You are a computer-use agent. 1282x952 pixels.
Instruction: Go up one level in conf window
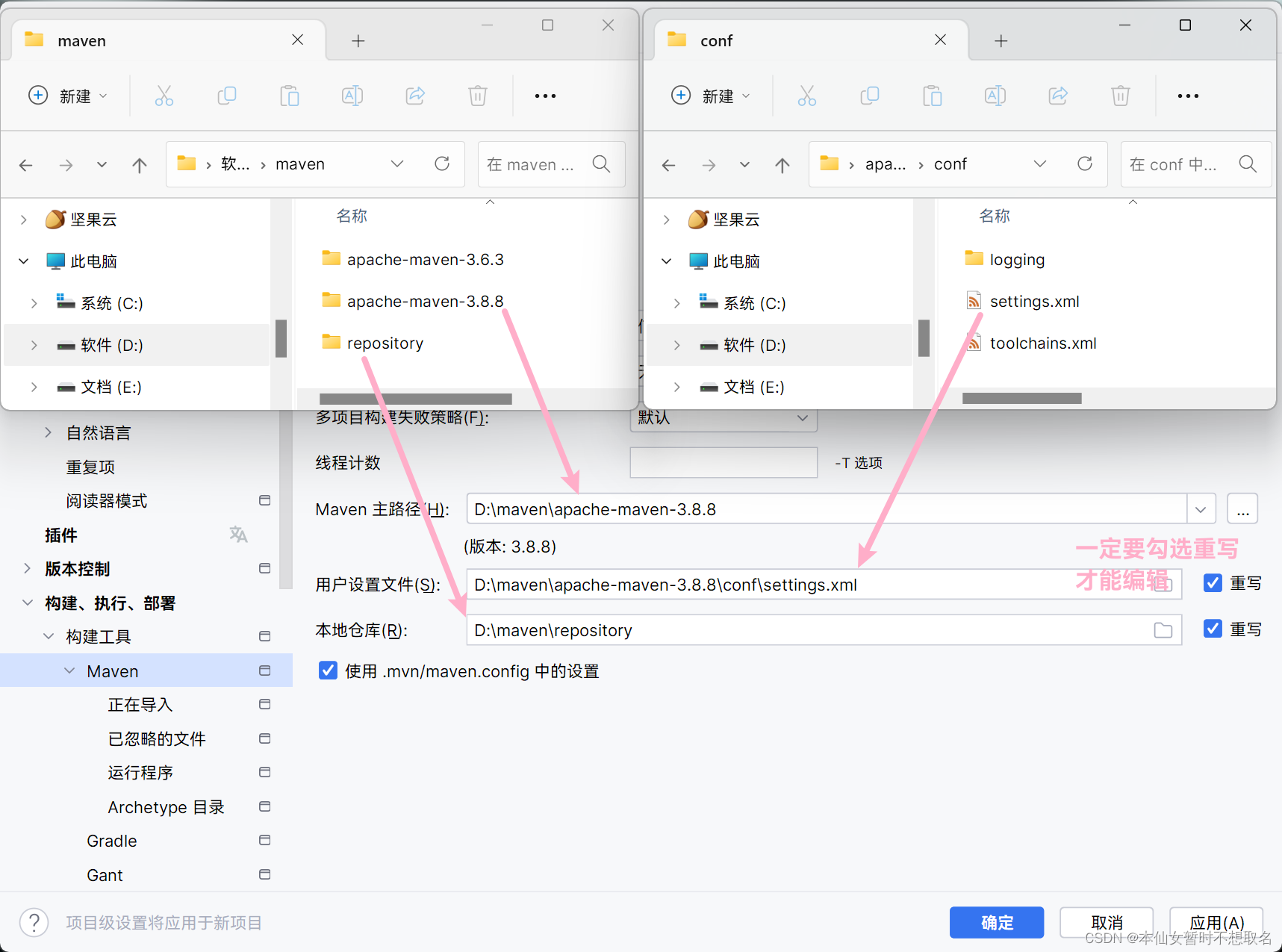pyautogui.click(x=782, y=164)
